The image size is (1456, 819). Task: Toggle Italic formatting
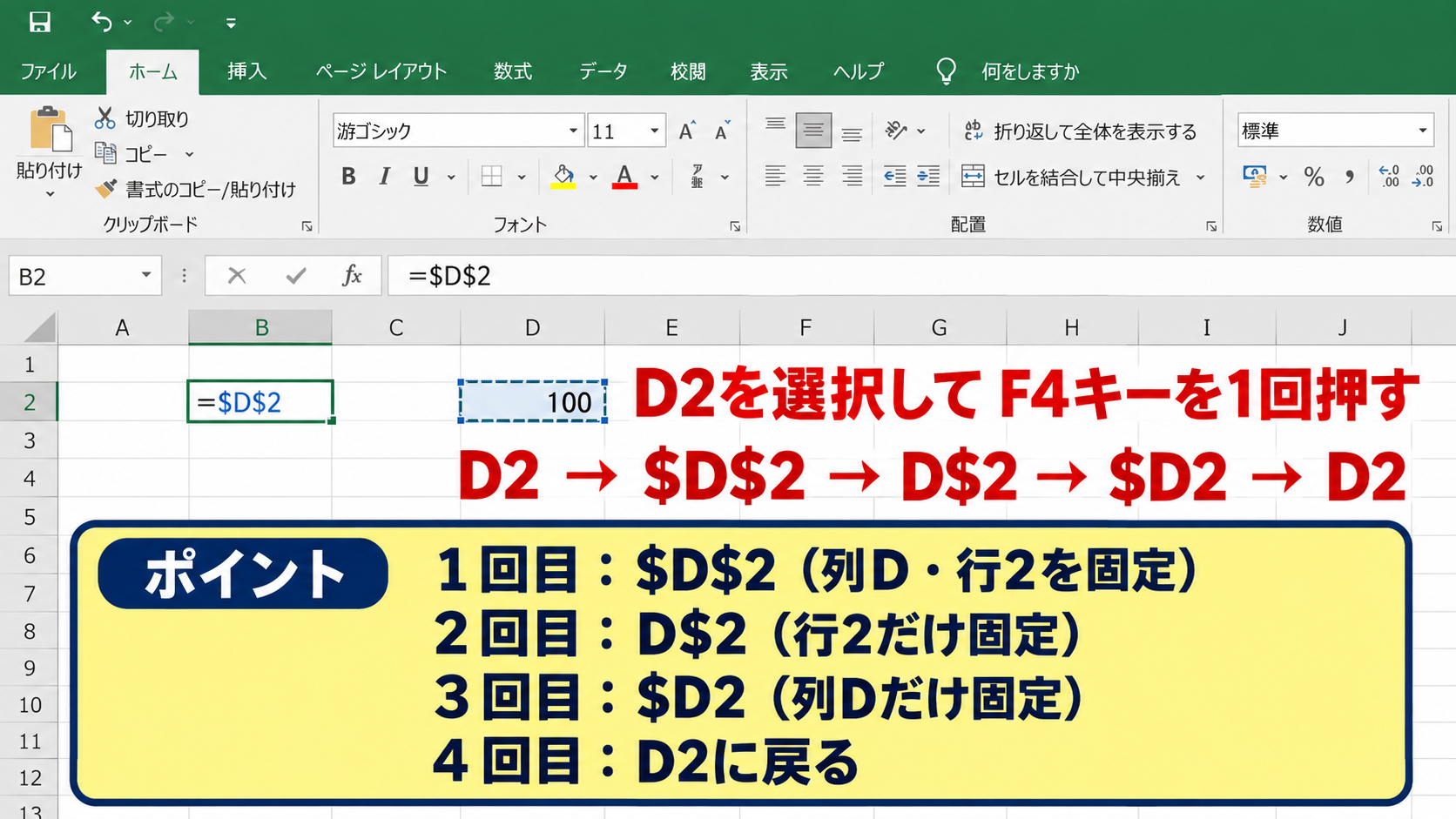coord(384,177)
